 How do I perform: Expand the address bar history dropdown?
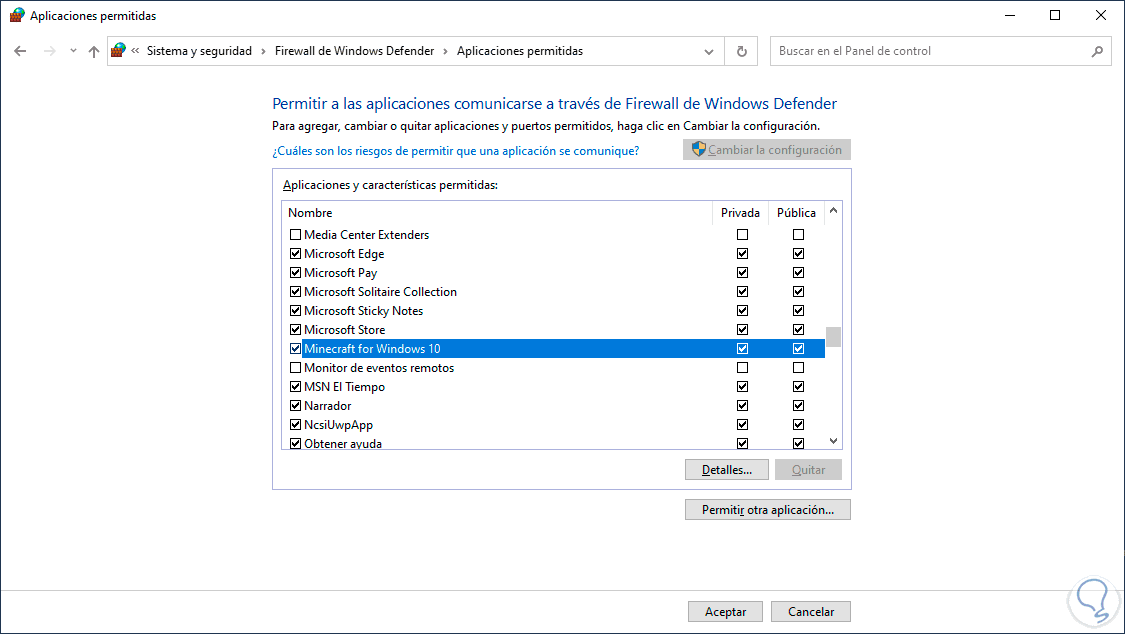[x=709, y=51]
